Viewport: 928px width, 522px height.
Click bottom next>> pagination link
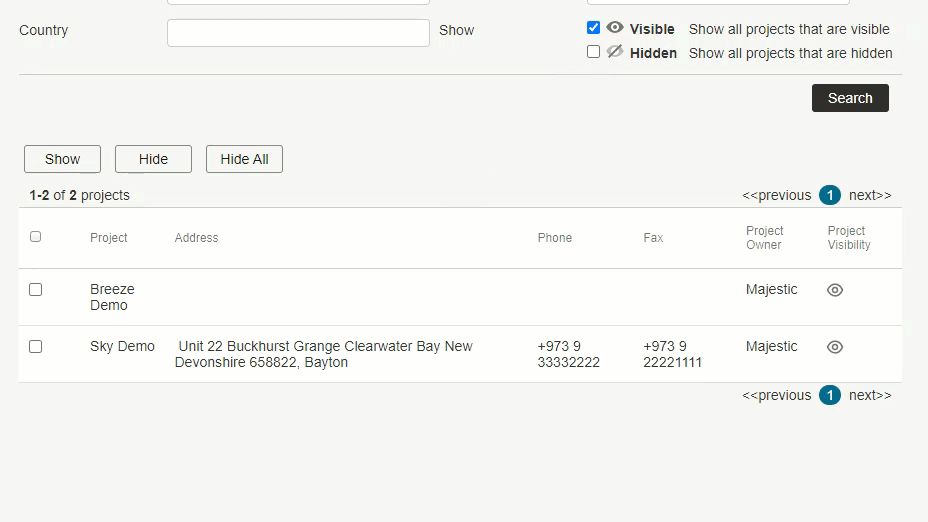click(x=870, y=395)
